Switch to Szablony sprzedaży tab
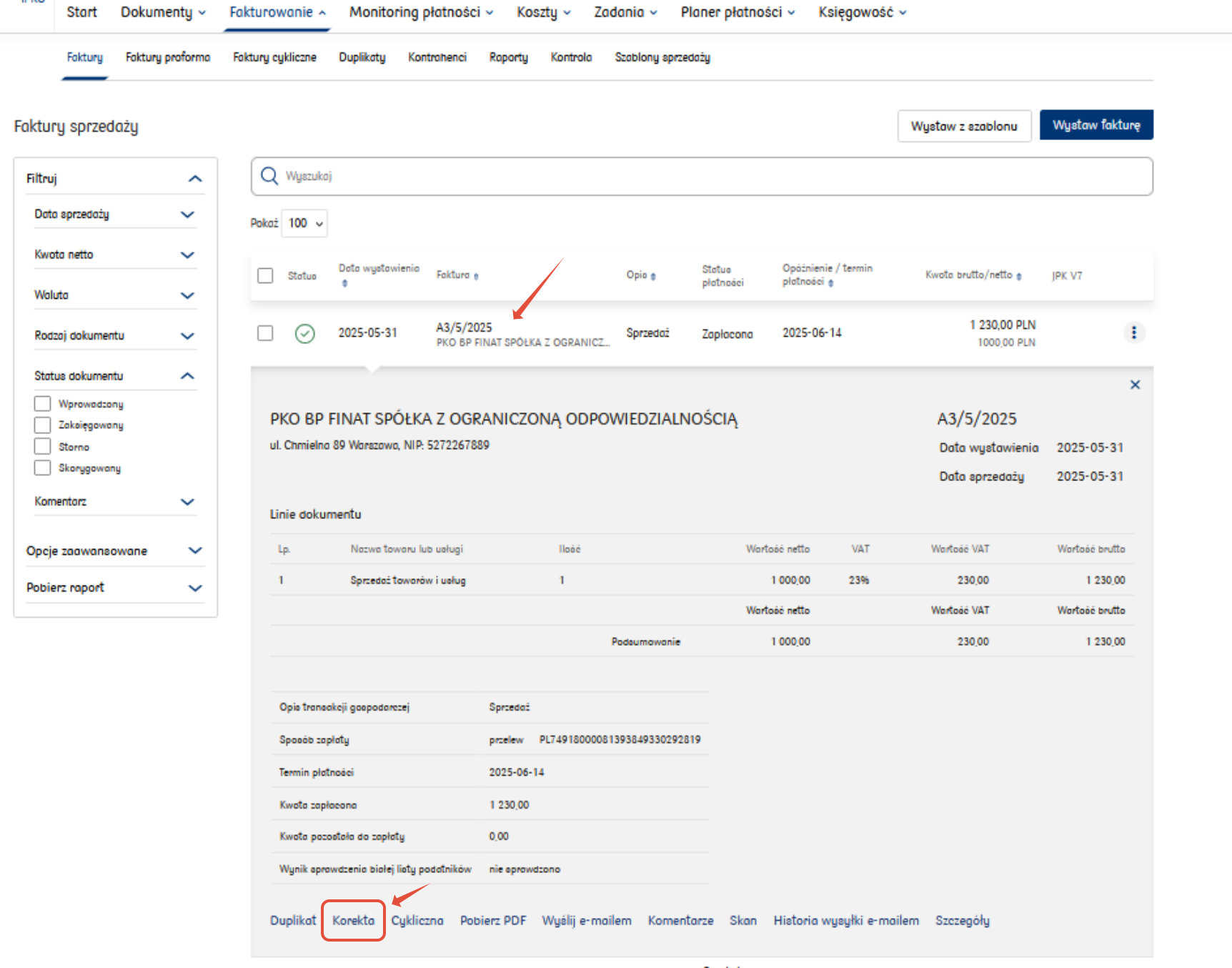Image resolution: width=1232 pixels, height=968 pixels. (x=662, y=57)
